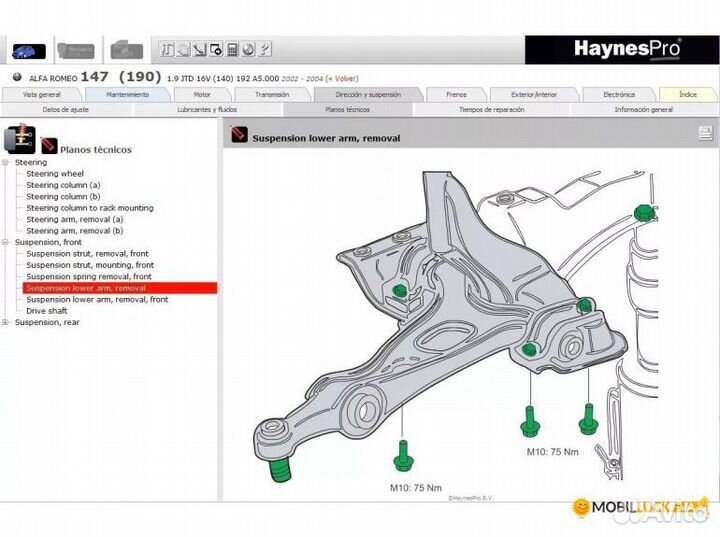720x537 pixels.
Task: Open help with the question mark icon
Action: coord(264,49)
